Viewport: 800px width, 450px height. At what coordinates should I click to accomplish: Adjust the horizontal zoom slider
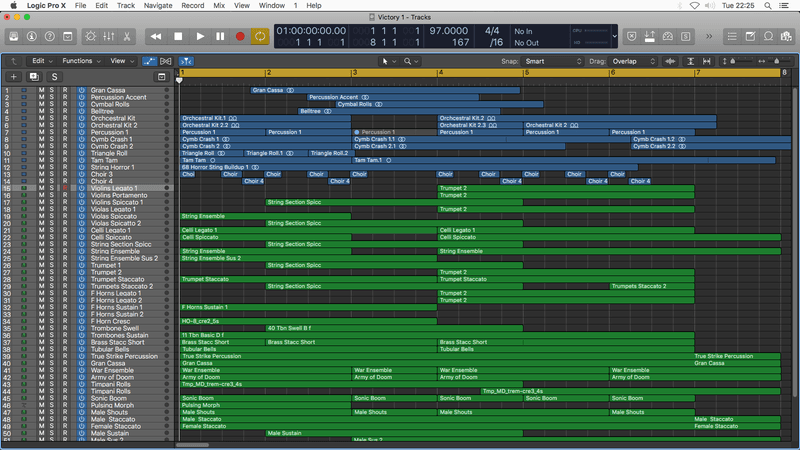coord(776,61)
